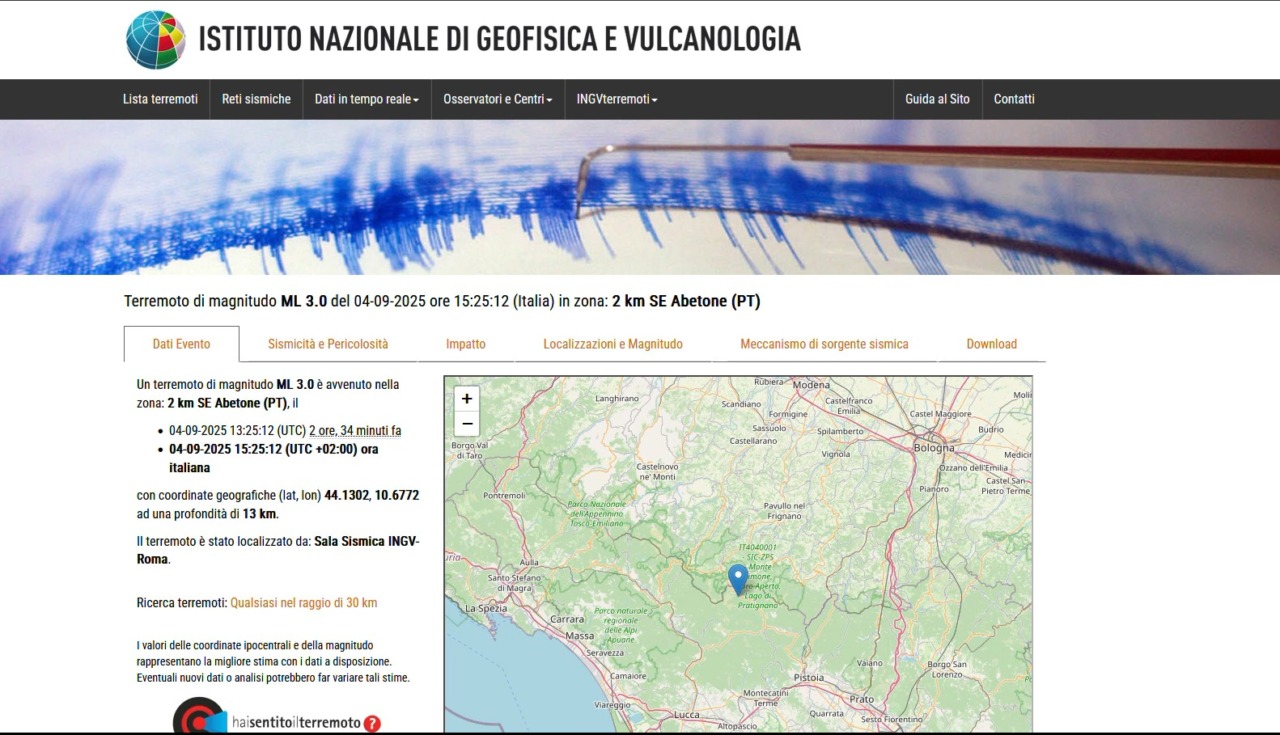1280x735 pixels.
Task: Open Lista terremoti page
Action: [160, 99]
